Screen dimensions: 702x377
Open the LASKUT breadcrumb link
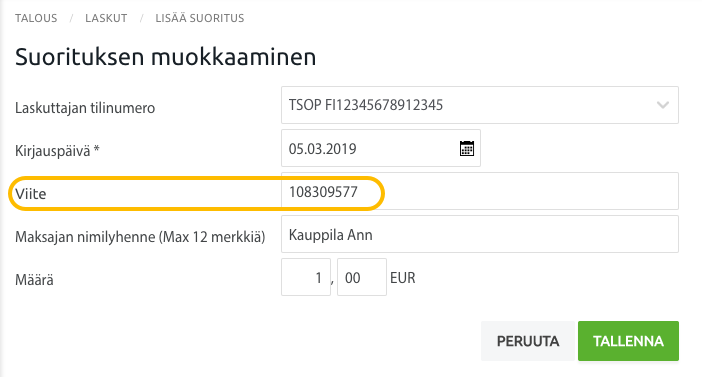click(106, 18)
